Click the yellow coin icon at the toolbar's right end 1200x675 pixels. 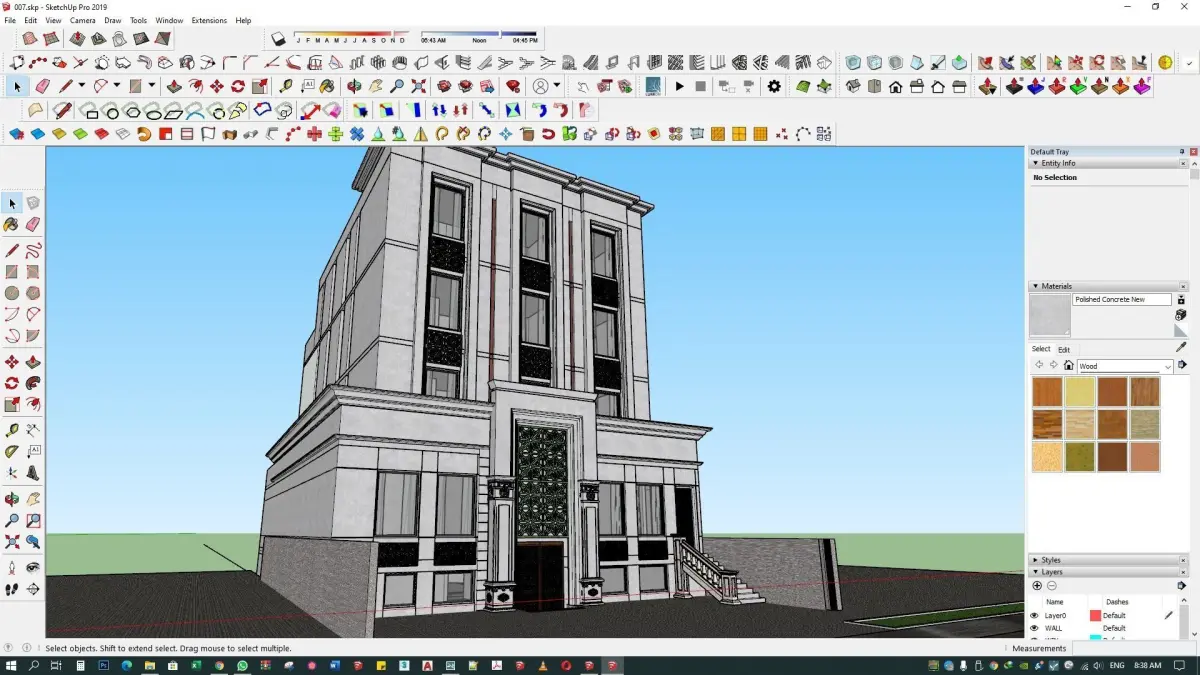pyautogui.click(x=1165, y=63)
